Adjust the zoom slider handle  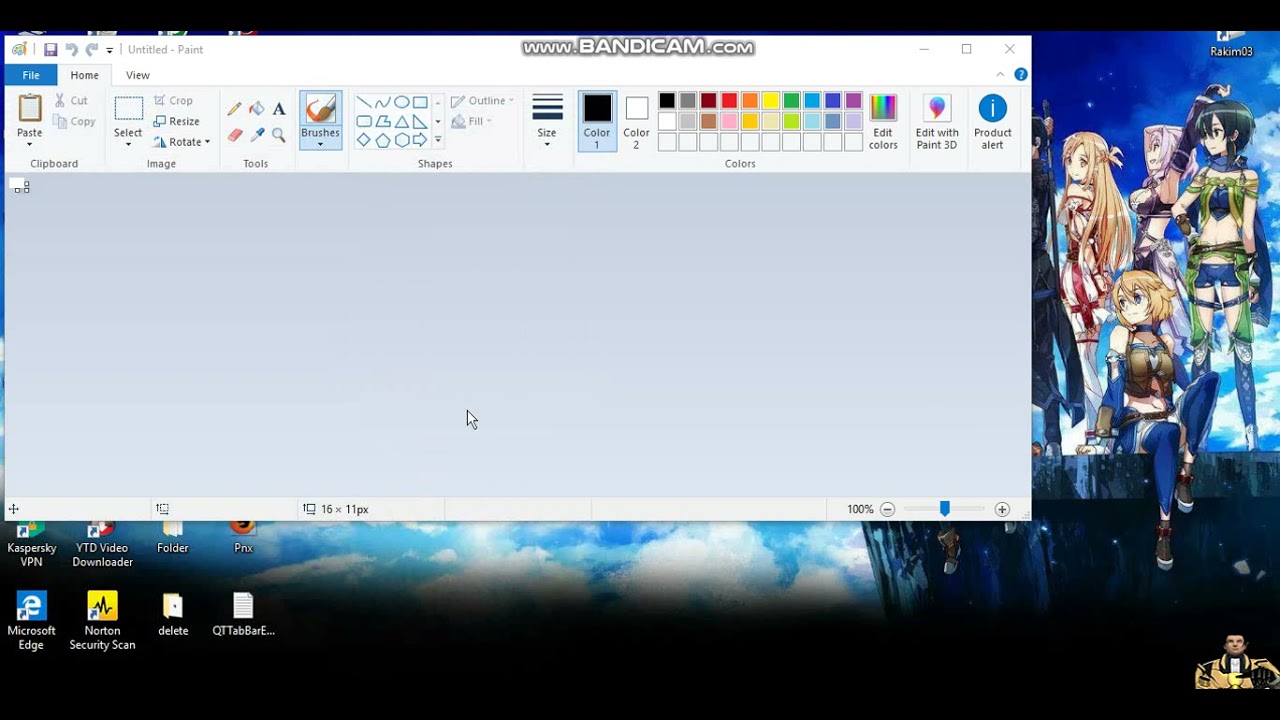(x=944, y=509)
